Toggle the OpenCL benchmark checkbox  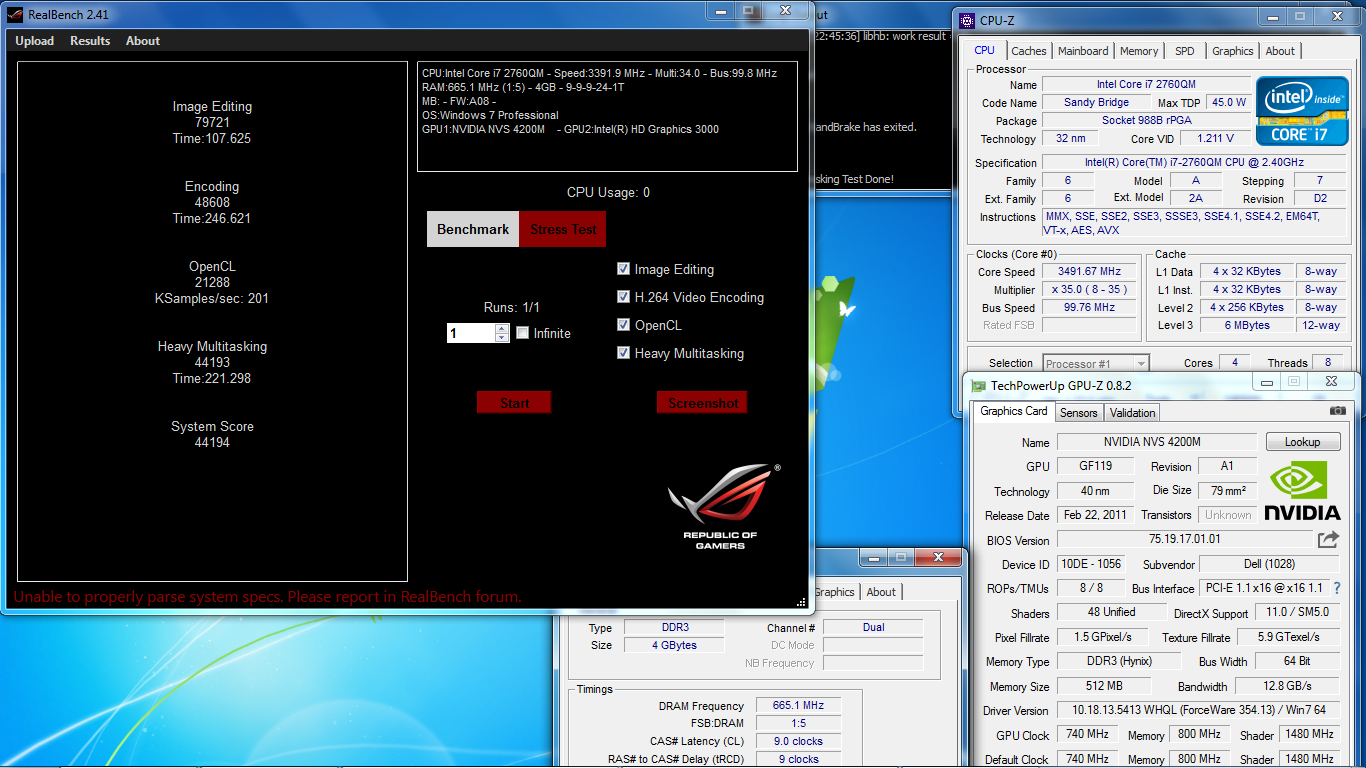coord(624,325)
